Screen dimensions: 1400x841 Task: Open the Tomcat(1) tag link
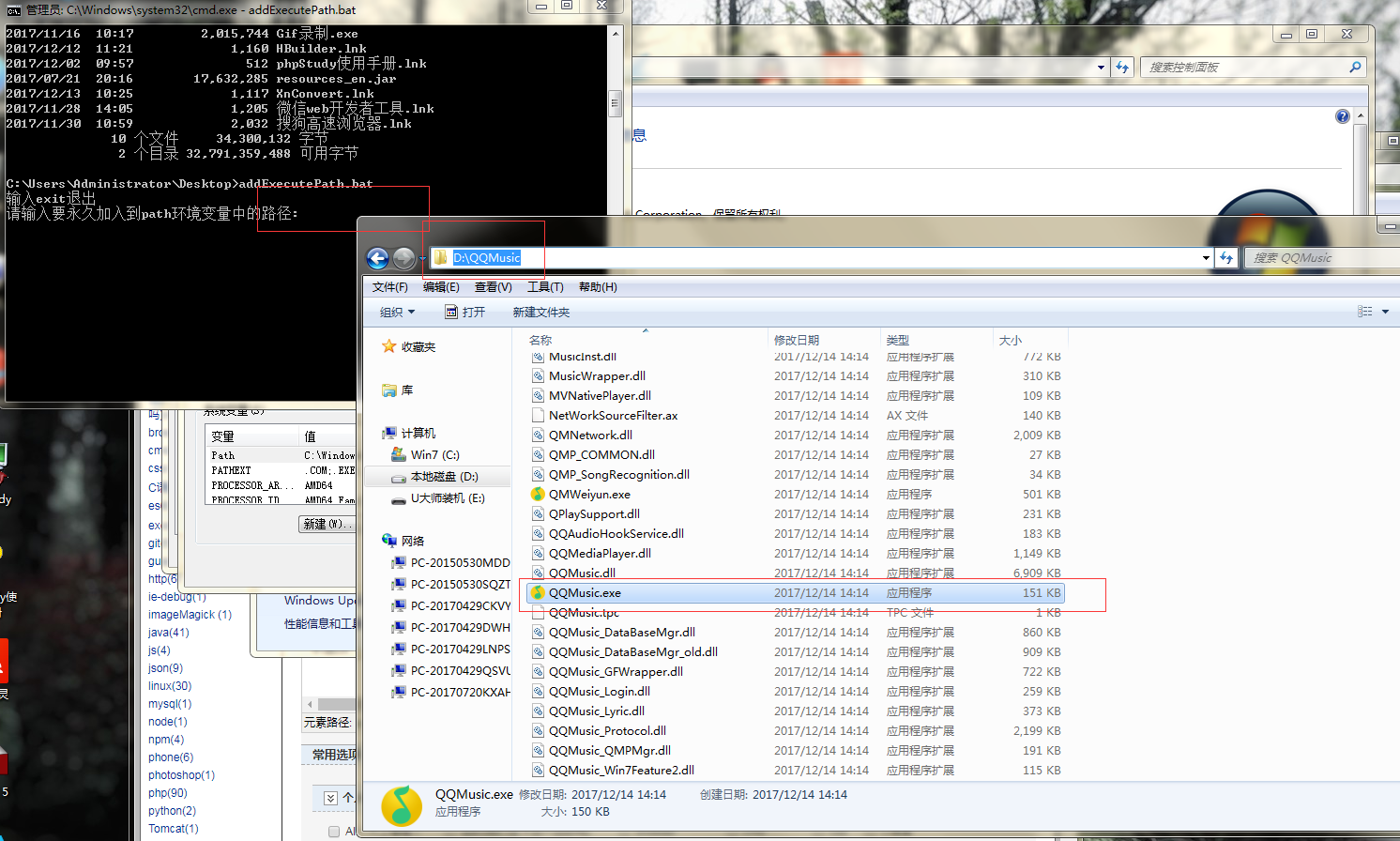(x=174, y=829)
